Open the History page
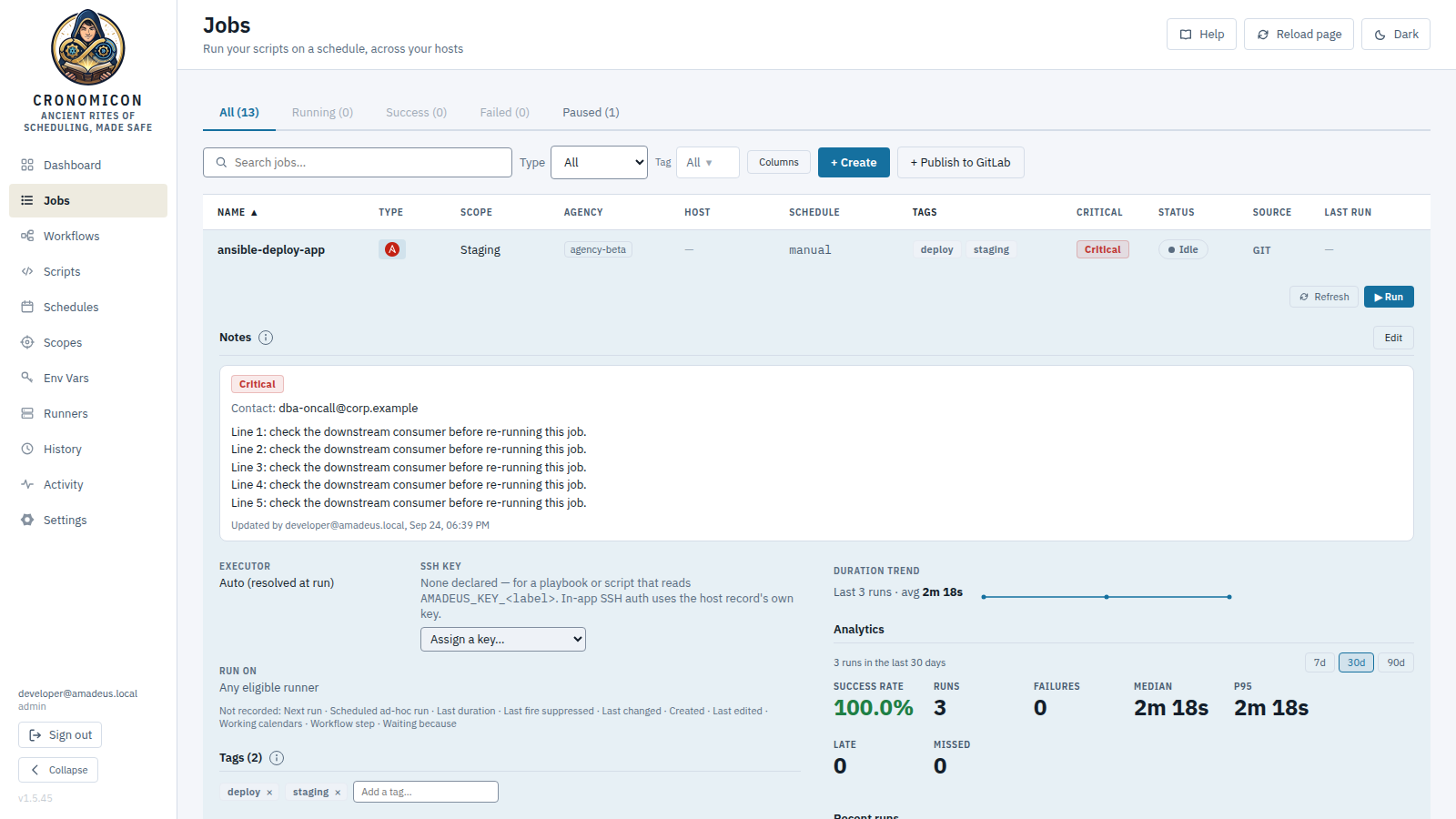This screenshot has height=819, width=1456. click(x=88, y=449)
